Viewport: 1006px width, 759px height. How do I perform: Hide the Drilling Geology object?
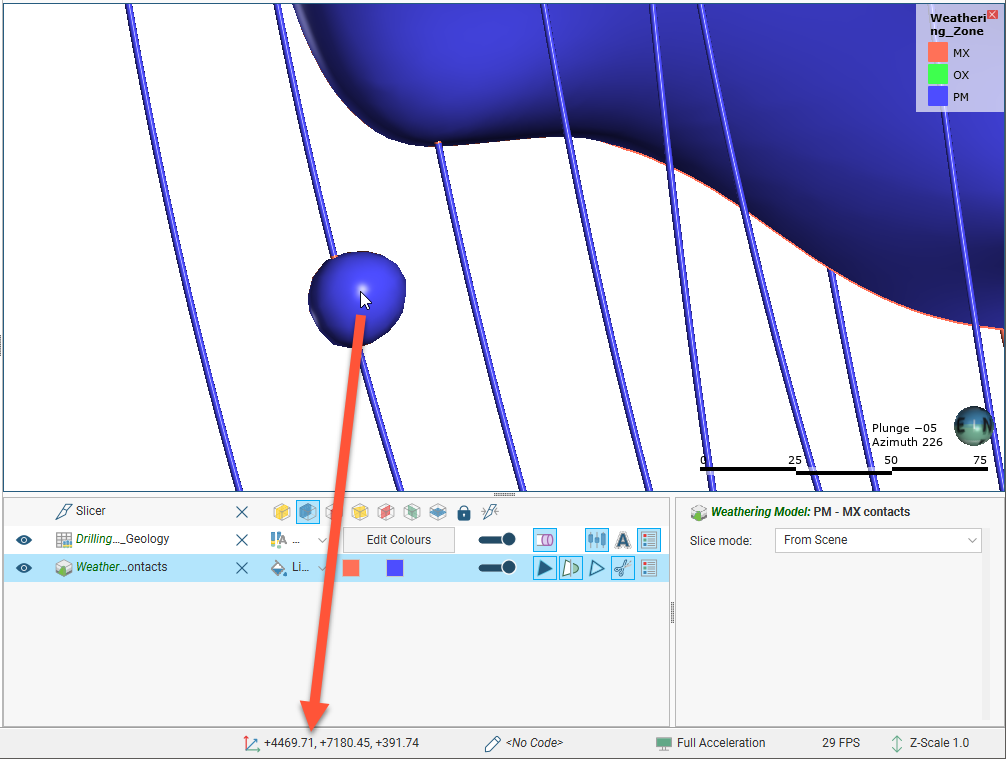click(24, 540)
